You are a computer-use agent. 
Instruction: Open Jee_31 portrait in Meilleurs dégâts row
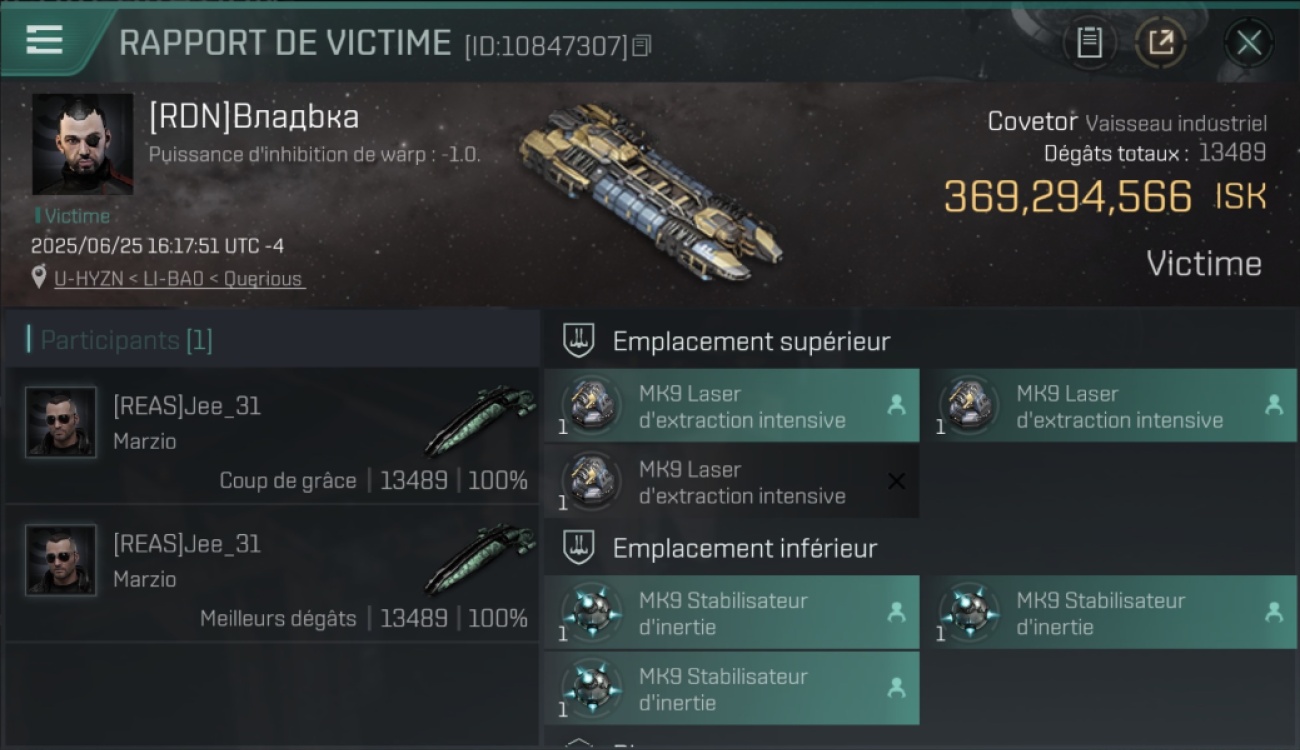click(x=61, y=560)
